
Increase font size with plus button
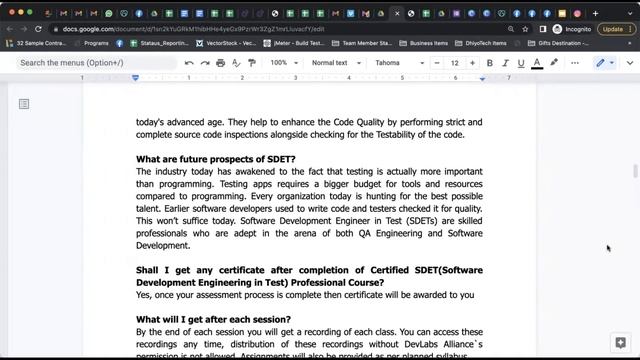[x=472, y=63]
